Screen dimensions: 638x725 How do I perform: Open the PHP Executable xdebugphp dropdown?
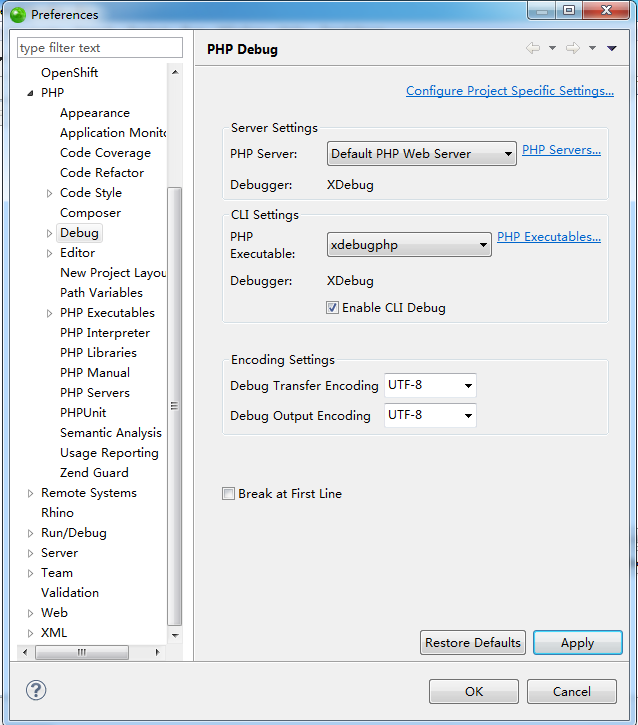409,245
